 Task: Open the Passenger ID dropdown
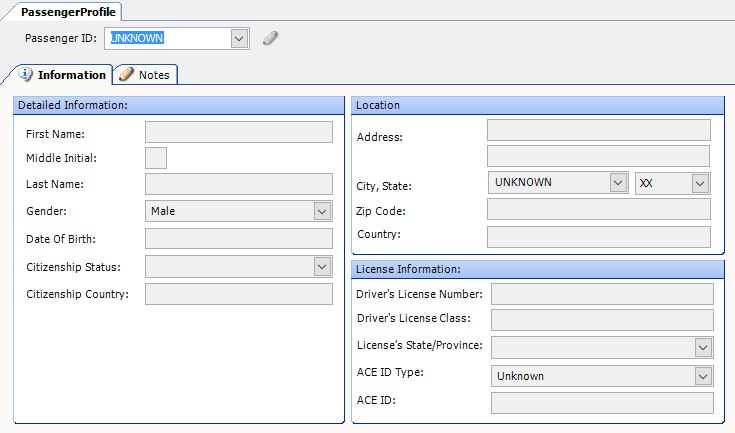tap(239, 39)
